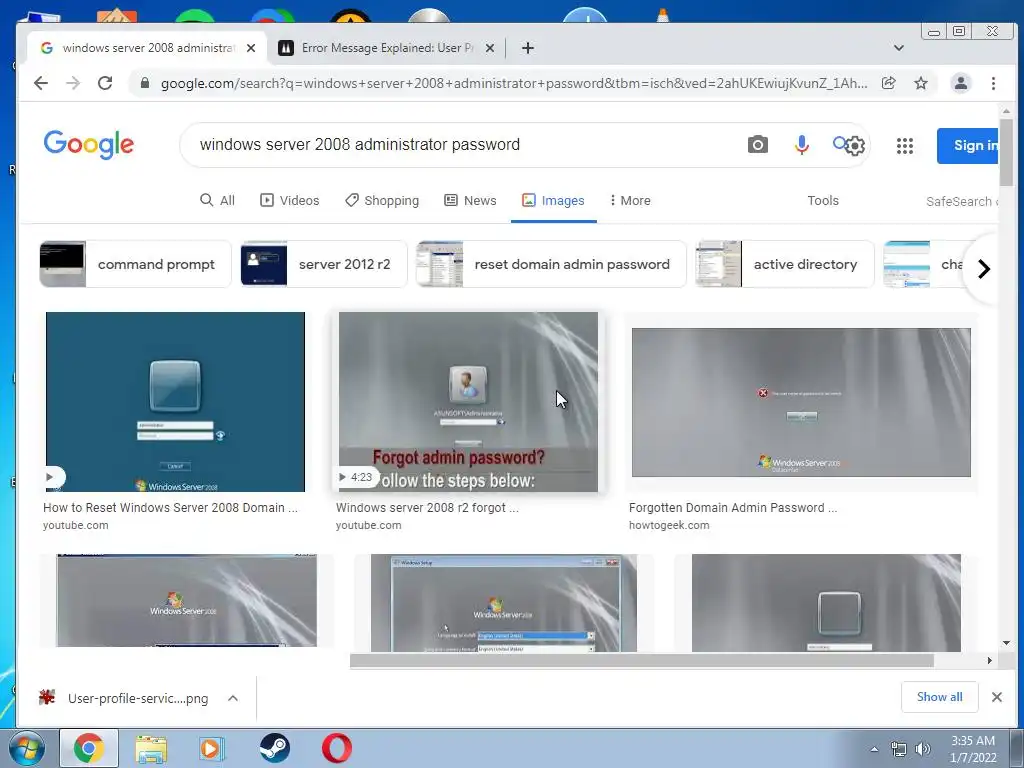
Task: Open the Windows Start menu
Action: pos(26,748)
